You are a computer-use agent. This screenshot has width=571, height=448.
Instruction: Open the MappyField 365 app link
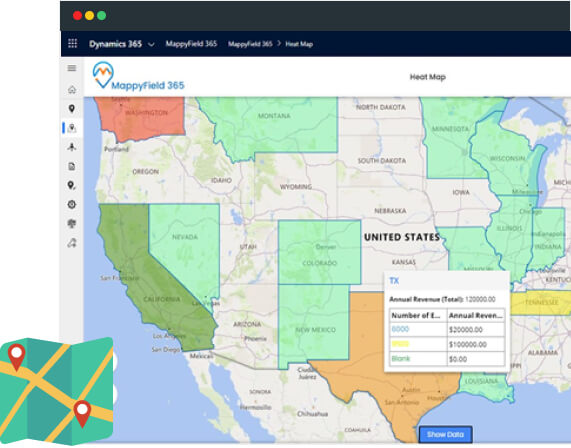[x=191, y=44]
